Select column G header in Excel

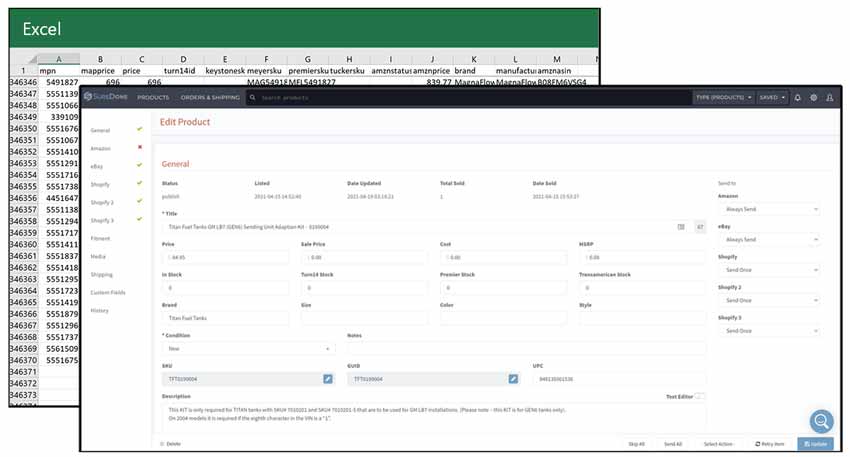point(307,59)
